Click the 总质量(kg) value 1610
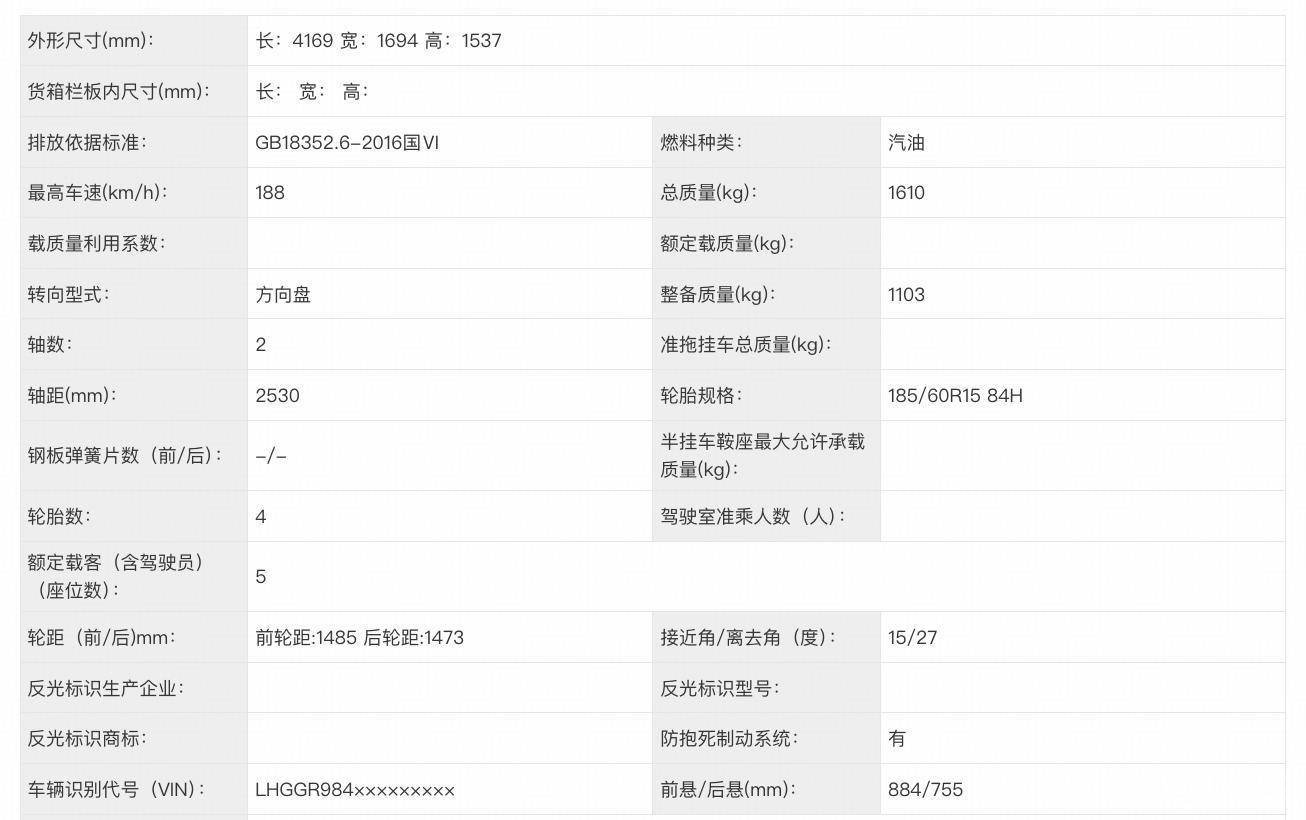The height and width of the screenshot is (820, 1306). point(906,193)
